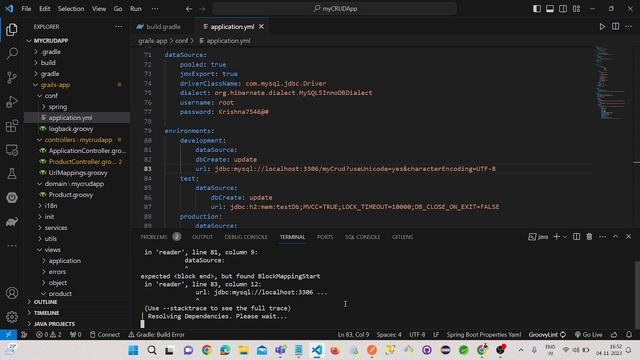The image size is (640, 360).
Task: Toggle the secondary side bar
Action: (x=563, y=9)
